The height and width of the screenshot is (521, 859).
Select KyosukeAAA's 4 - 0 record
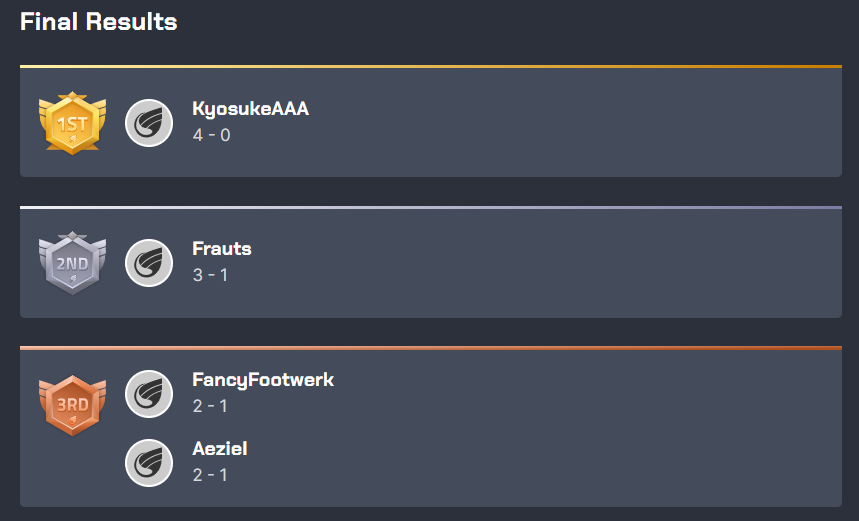click(211, 135)
